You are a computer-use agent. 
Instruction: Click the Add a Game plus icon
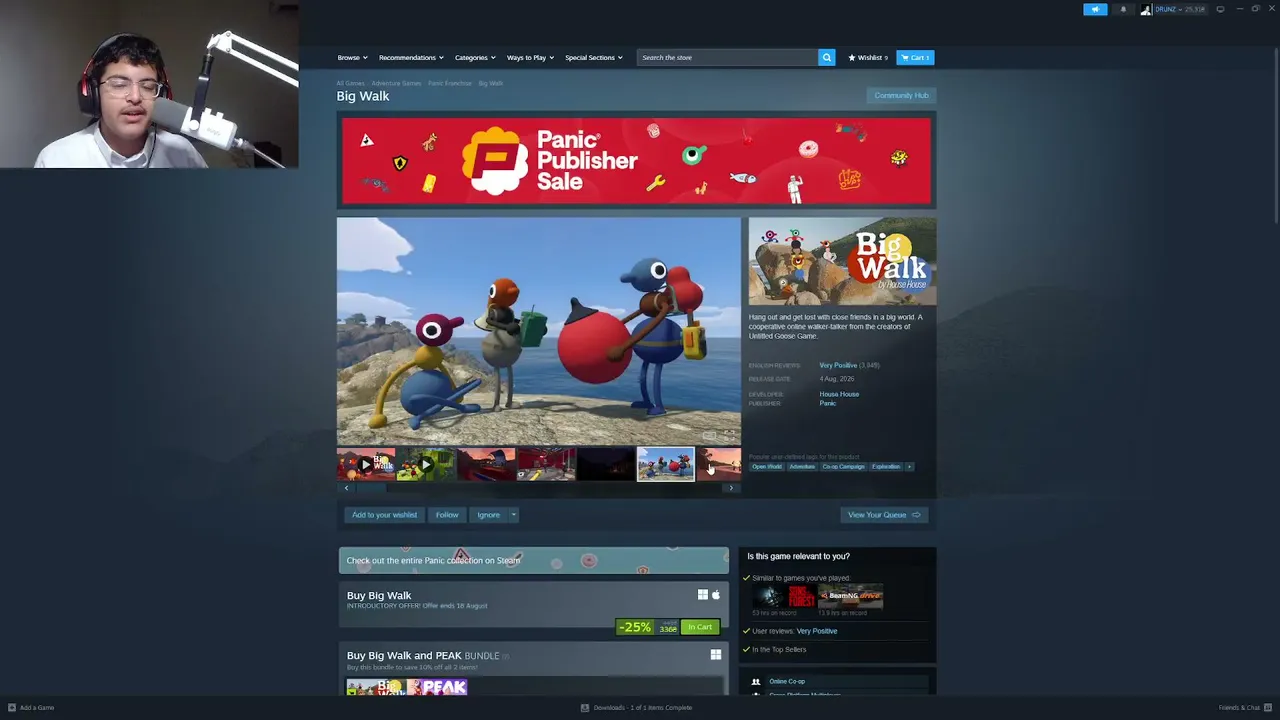(12, 707)
